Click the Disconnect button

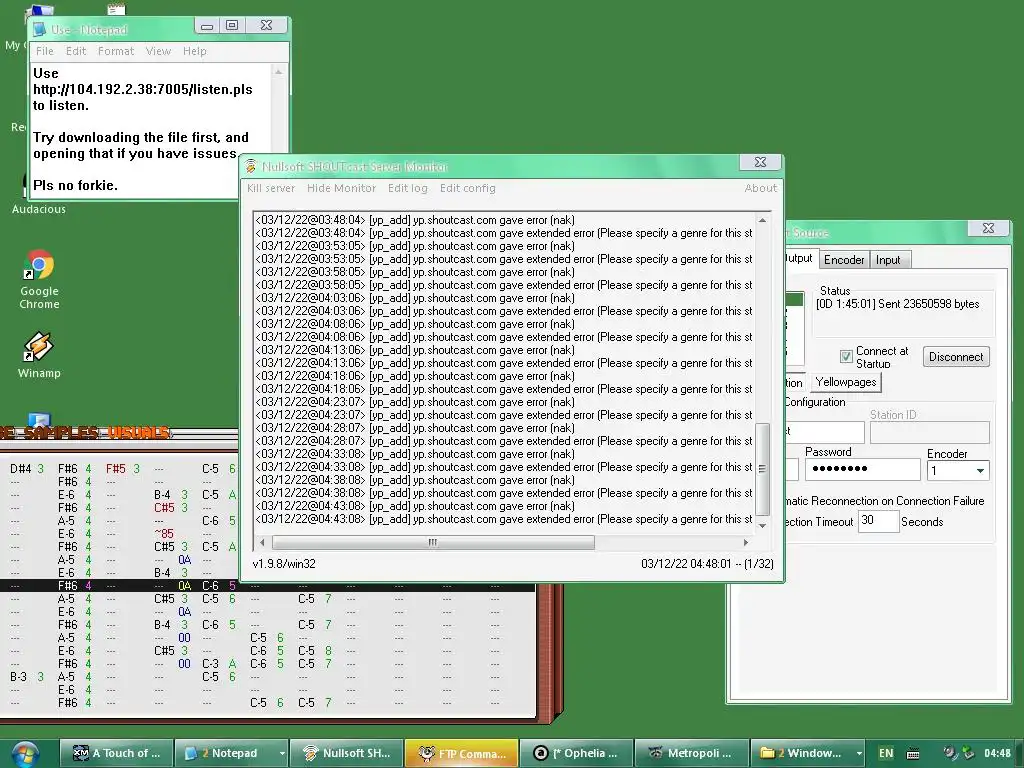coord(956,357)
